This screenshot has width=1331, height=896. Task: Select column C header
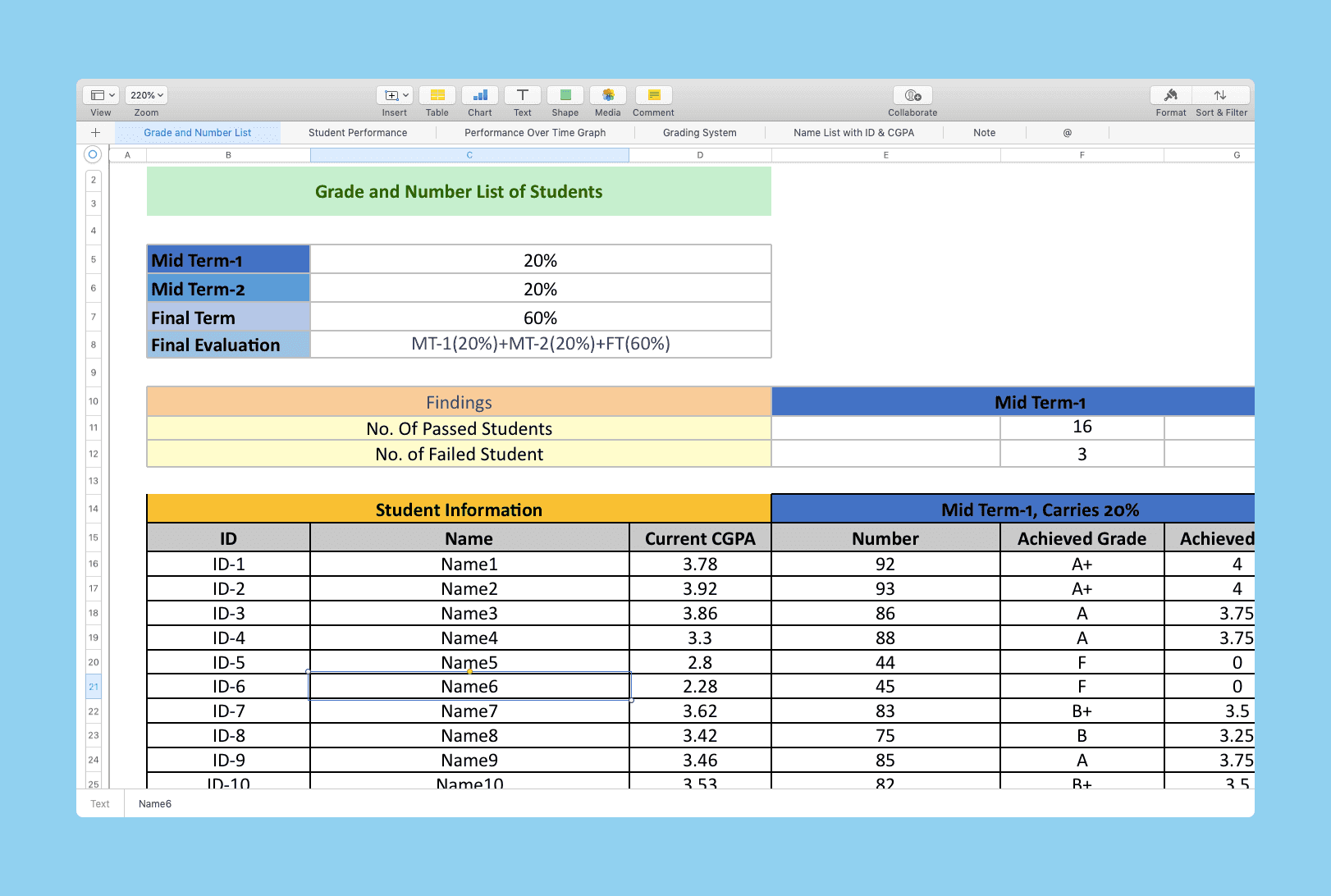(x=469, y=155)
